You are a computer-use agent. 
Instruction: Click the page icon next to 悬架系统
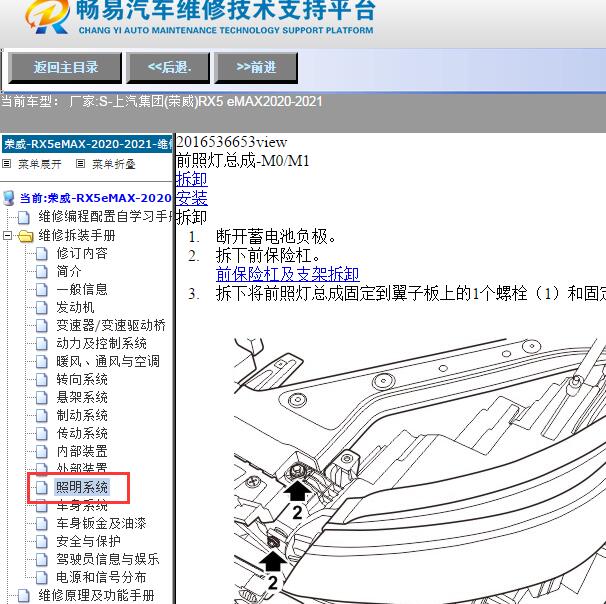(42, 398)
